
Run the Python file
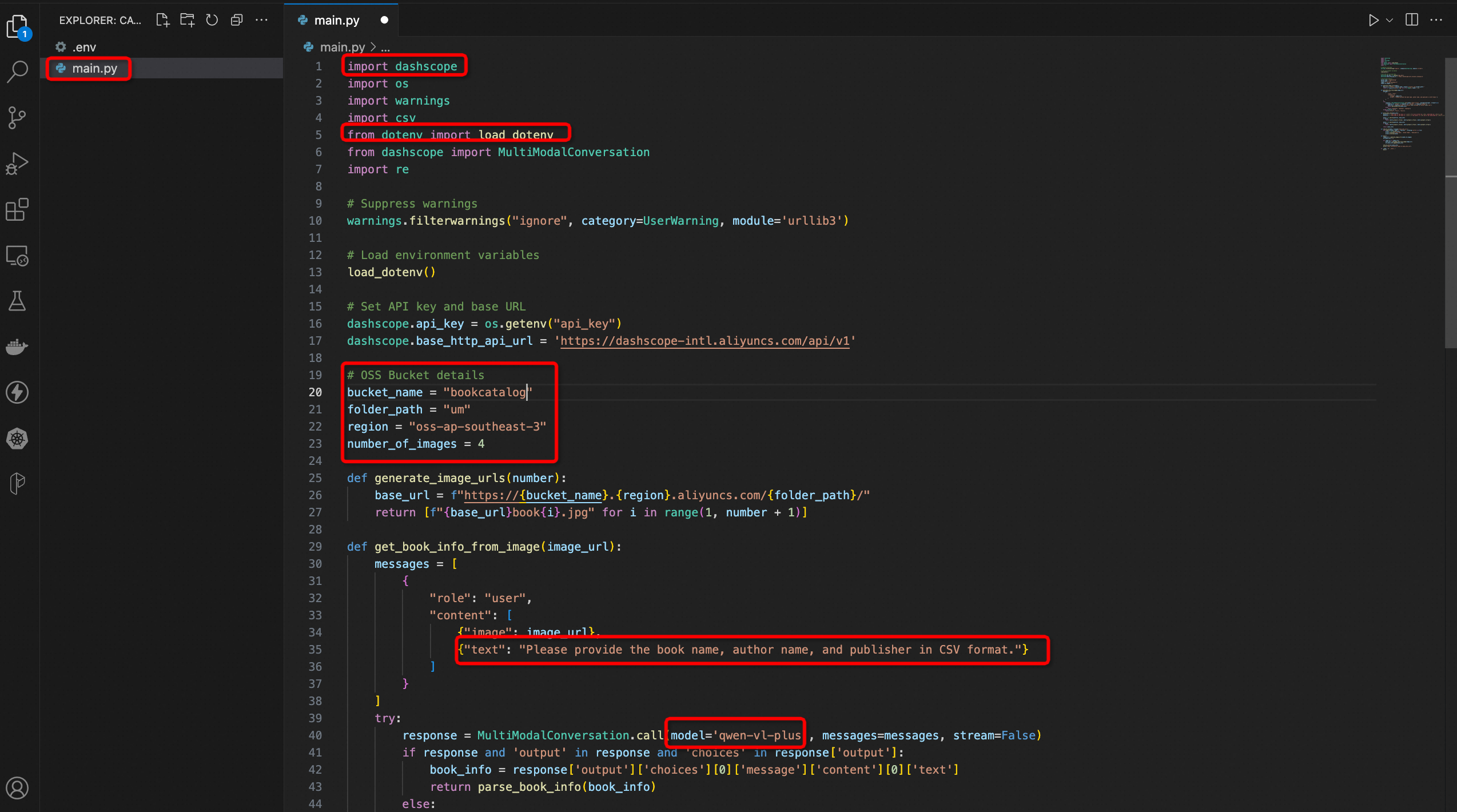[x=1373, y=20]
